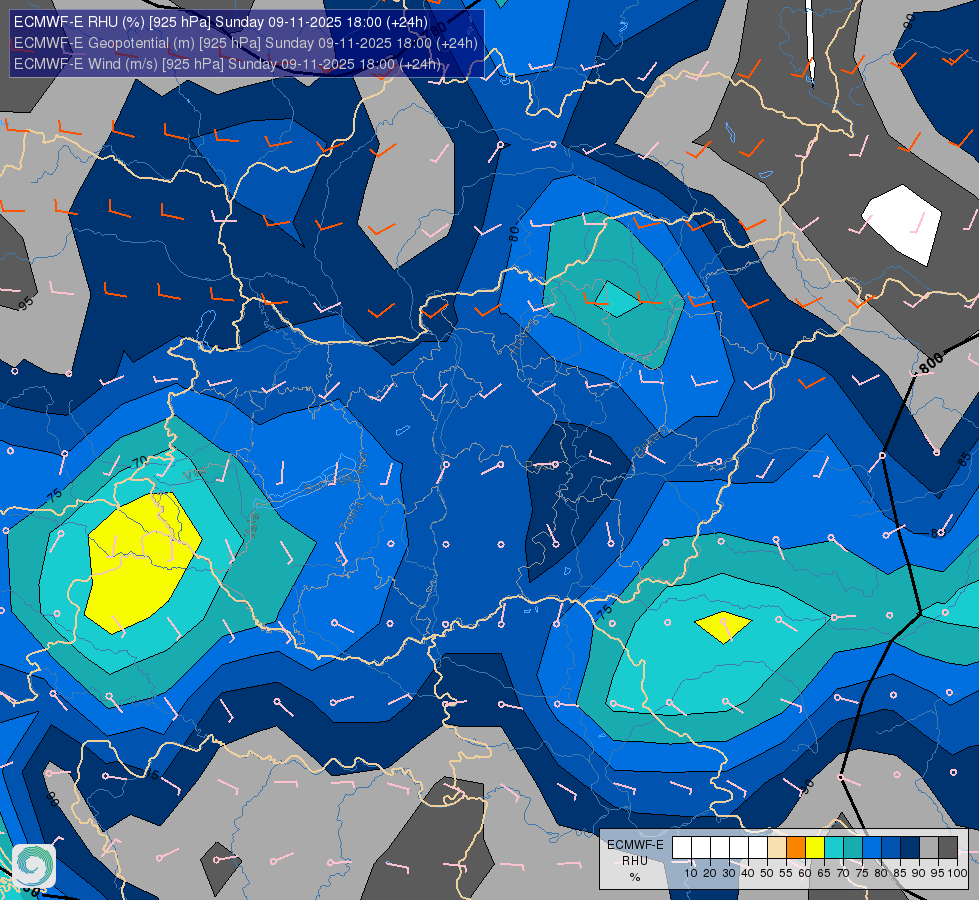Select the ECMWF-E Wind (m/s) title line
Screen dimensions: 979x900
click(227, 64)
